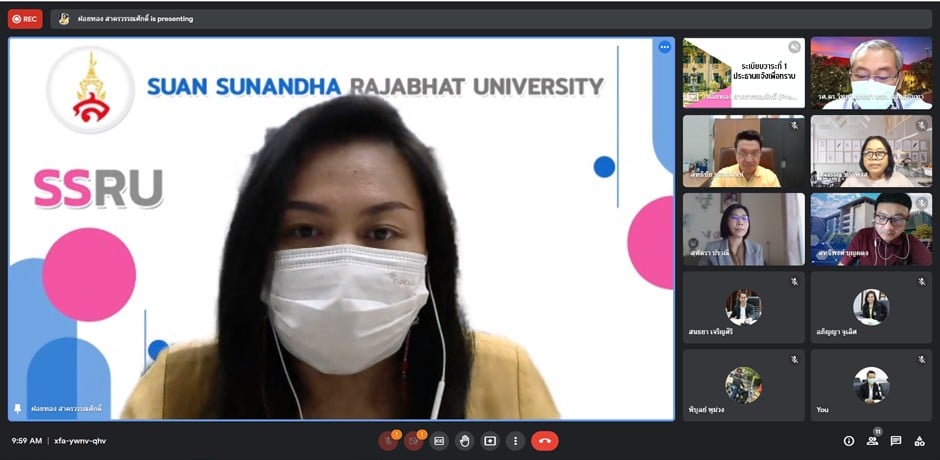The height and width of the screenshot is (460, 940).
Task: Turn on closed captions
Action: tap(439, 441)
